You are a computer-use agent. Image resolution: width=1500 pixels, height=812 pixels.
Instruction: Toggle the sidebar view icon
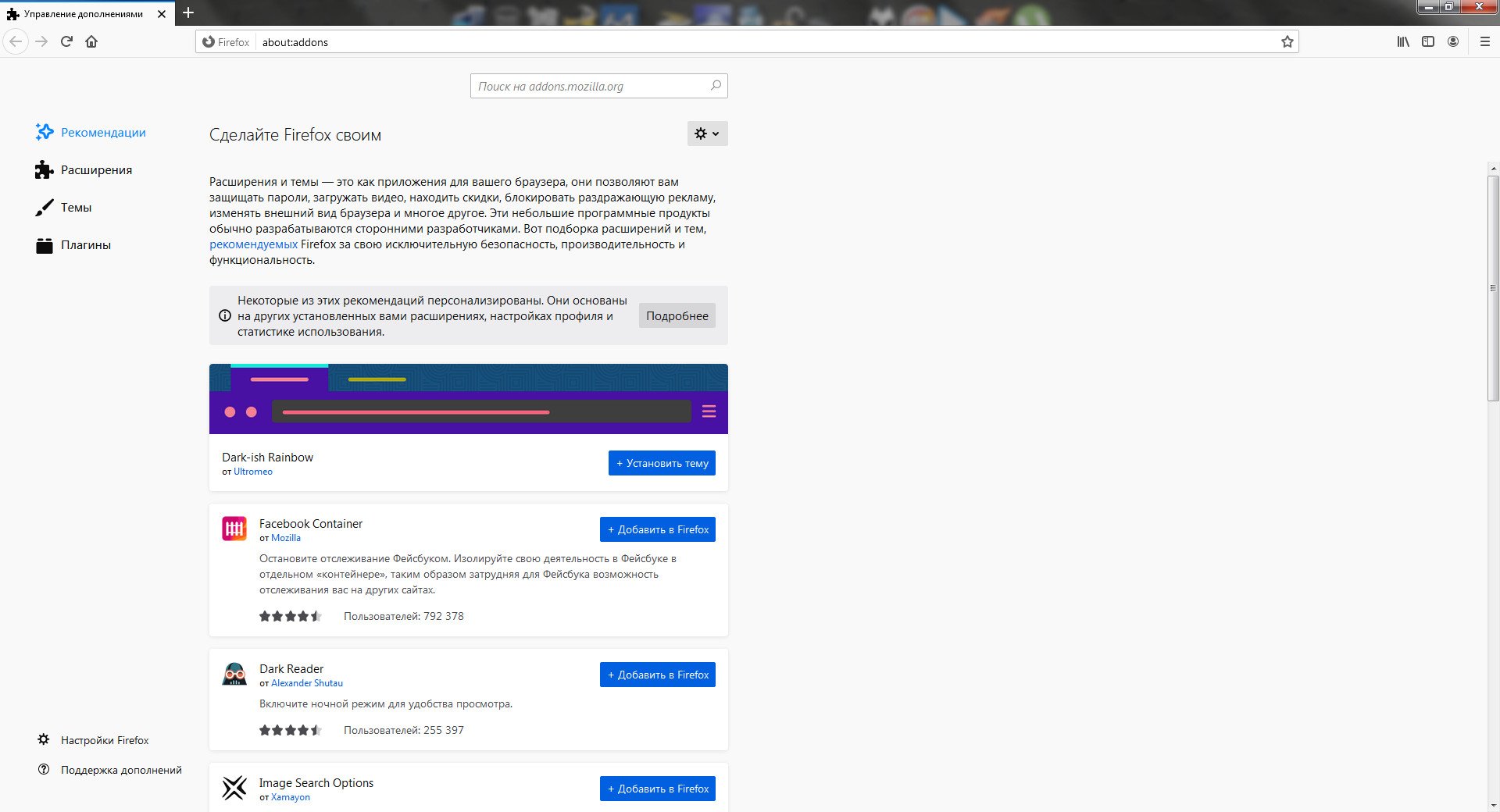tap(1428, 41)
